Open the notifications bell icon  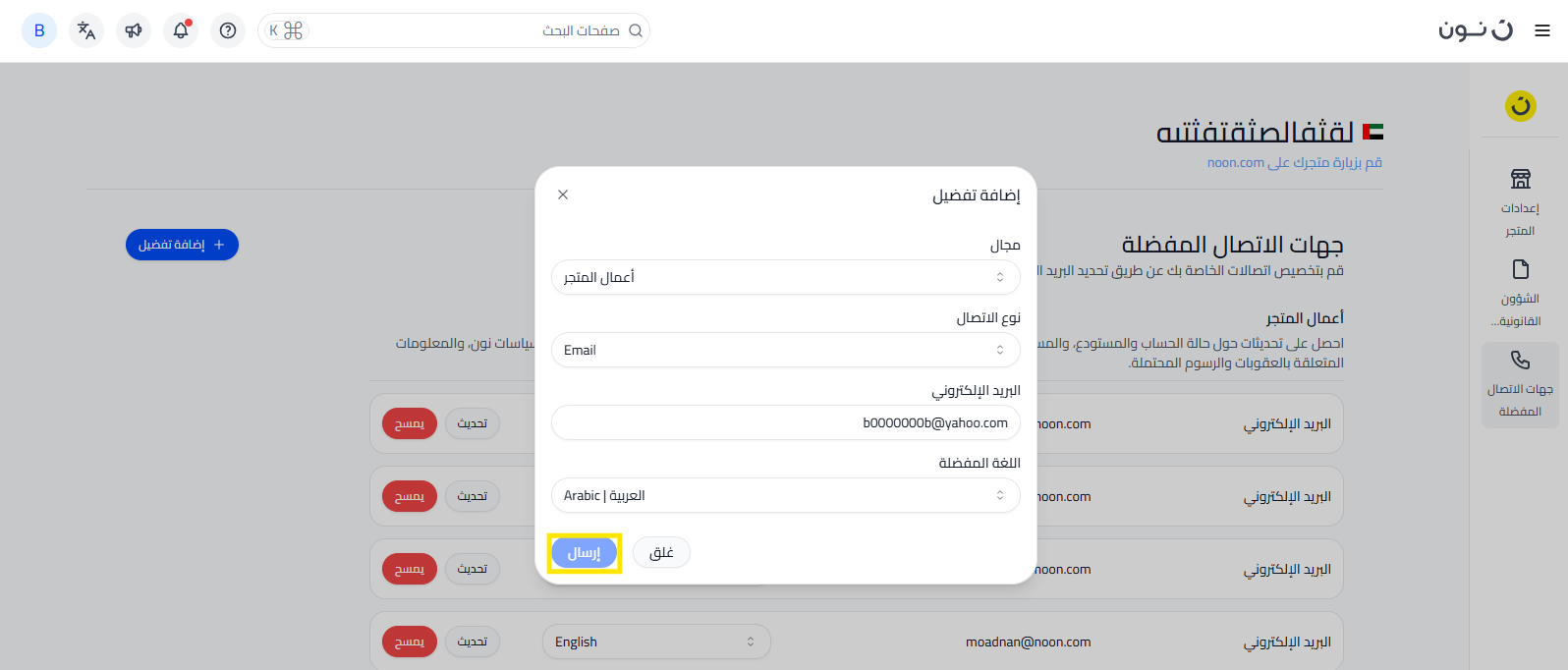(x=181, y=30)
